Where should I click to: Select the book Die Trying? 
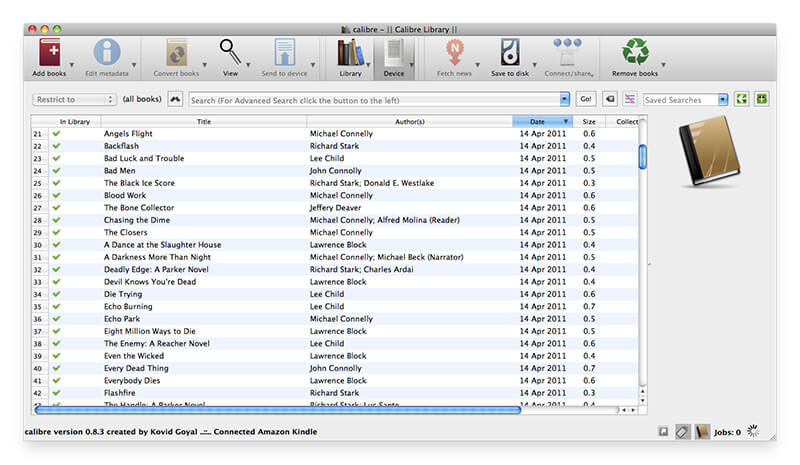(334, 294)
